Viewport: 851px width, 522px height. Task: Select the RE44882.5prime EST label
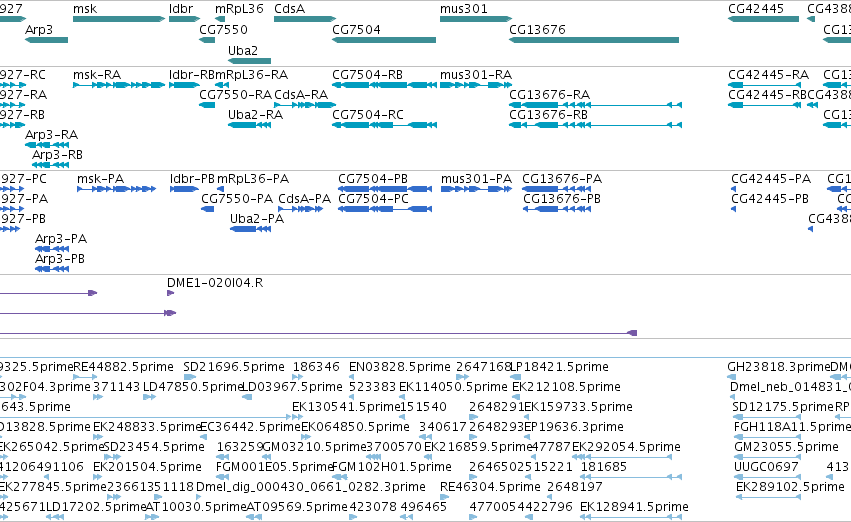pos(123,367)
